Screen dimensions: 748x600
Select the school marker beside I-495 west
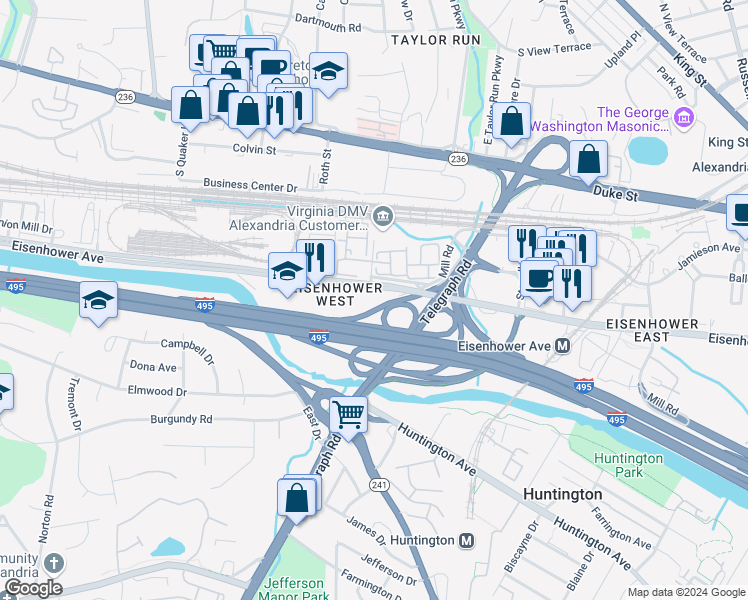[x=98, y=301]
